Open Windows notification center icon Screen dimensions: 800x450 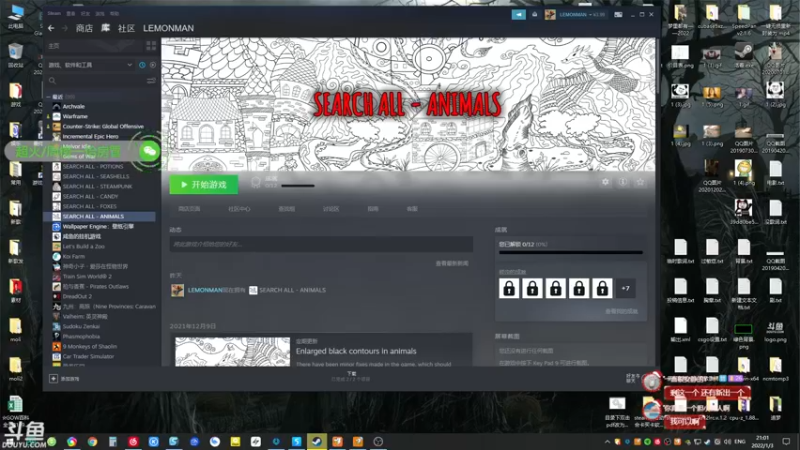click(x=786, y=441)
